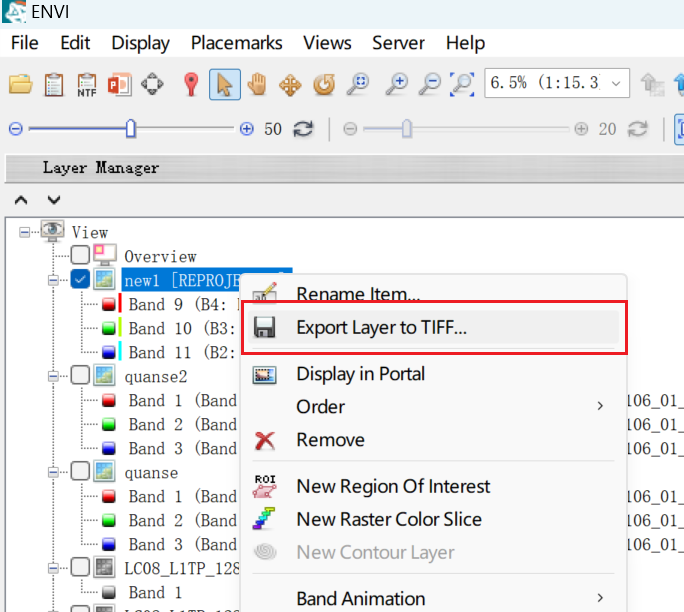Select the orange Fly move tool
684x612 pixels.
point(290,85)
